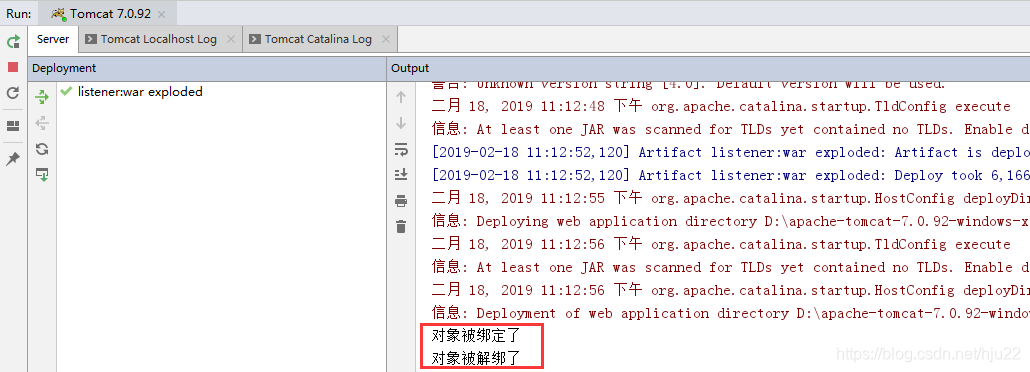Viewport: 1030px width, 372px height.
Task: Close the Tomcat Localhost Log tab
Action: click(231, 39)
